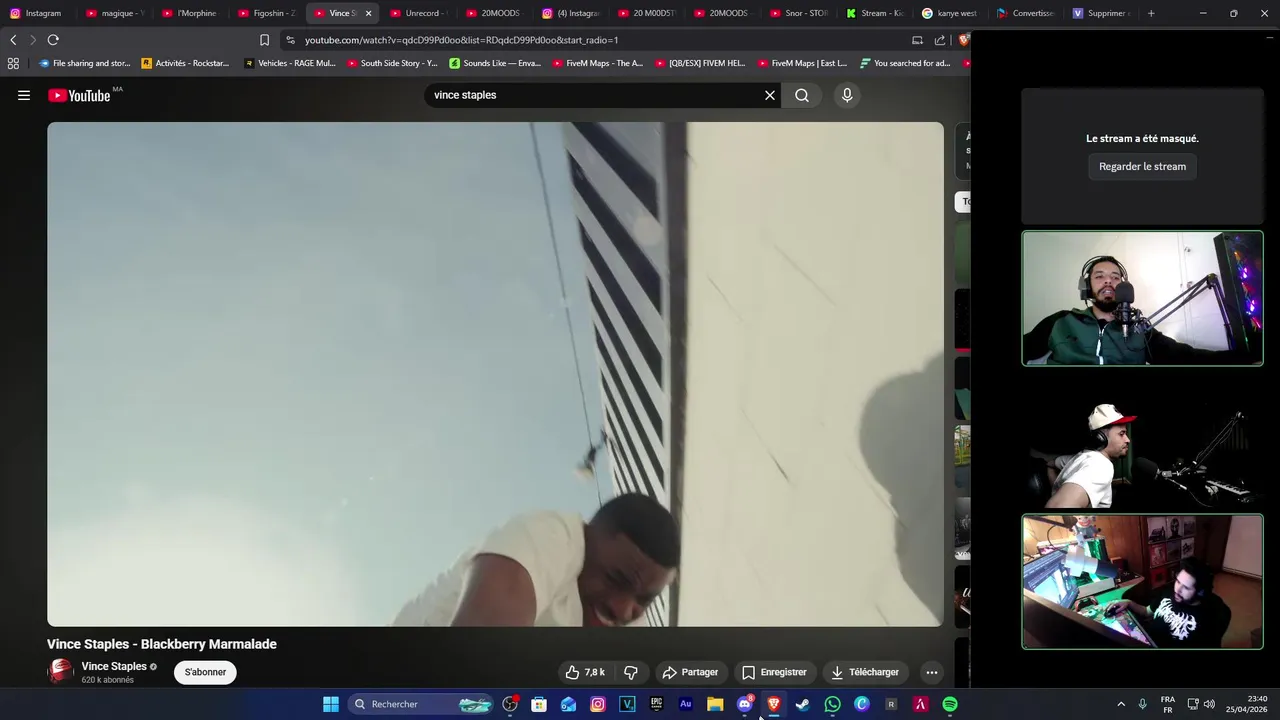Go back with the browser back arrow
Viewport: 1280px width, 720px height.
coord(13,40)
